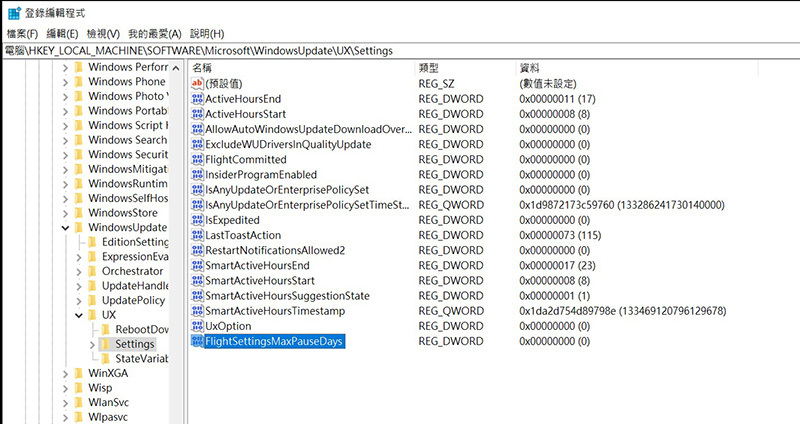Click the WinXGA folder icon
Viewport: 800px width, 424px height.
[x=79, y=373]
